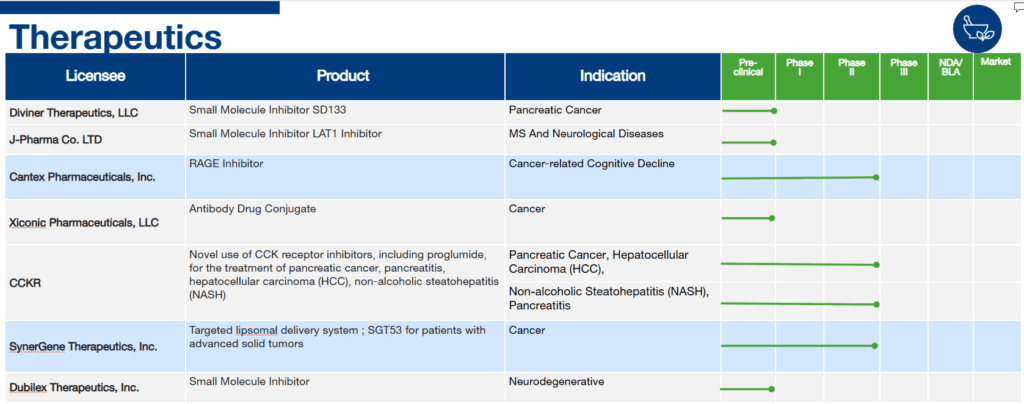
Task: Select the Neurodegenerative indication cell
Action: coord(613,386)
